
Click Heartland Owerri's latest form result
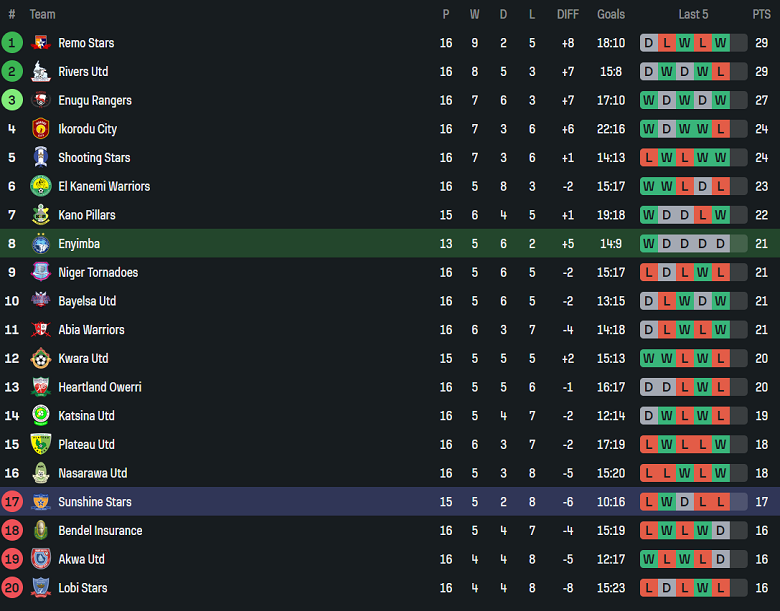point(720,387)
